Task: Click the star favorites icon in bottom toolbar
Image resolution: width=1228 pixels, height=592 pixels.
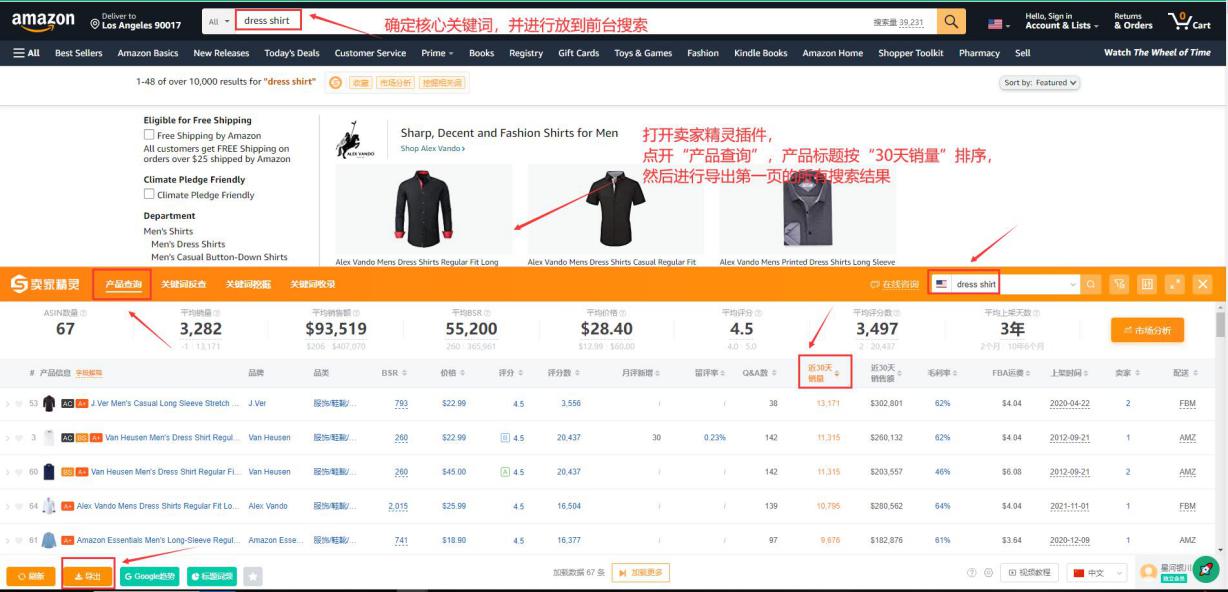Action: [252, 576]
